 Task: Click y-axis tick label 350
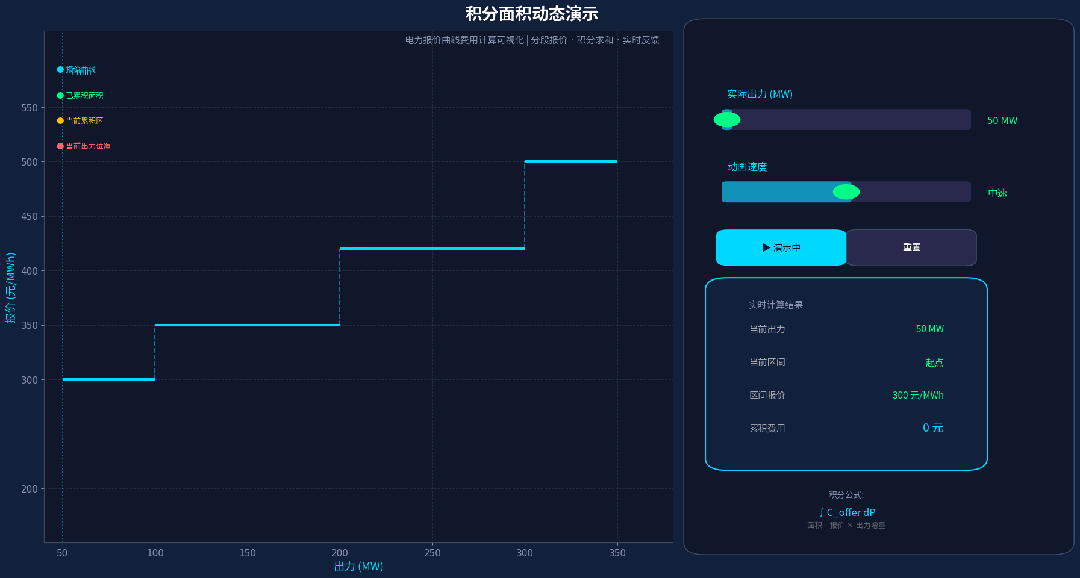[30, 325]
